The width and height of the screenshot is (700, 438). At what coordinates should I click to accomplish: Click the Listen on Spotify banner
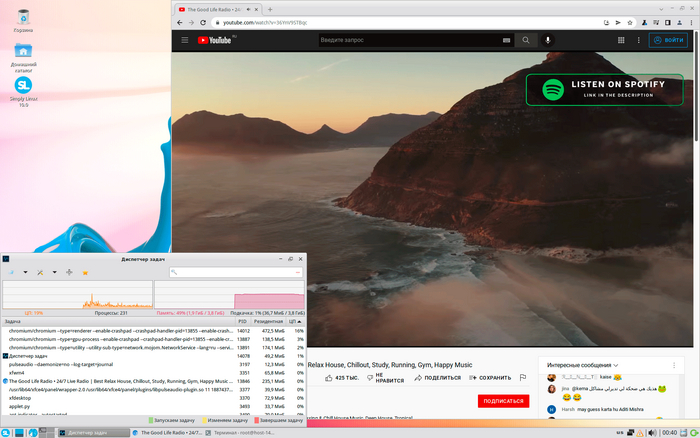coord(600,89)
